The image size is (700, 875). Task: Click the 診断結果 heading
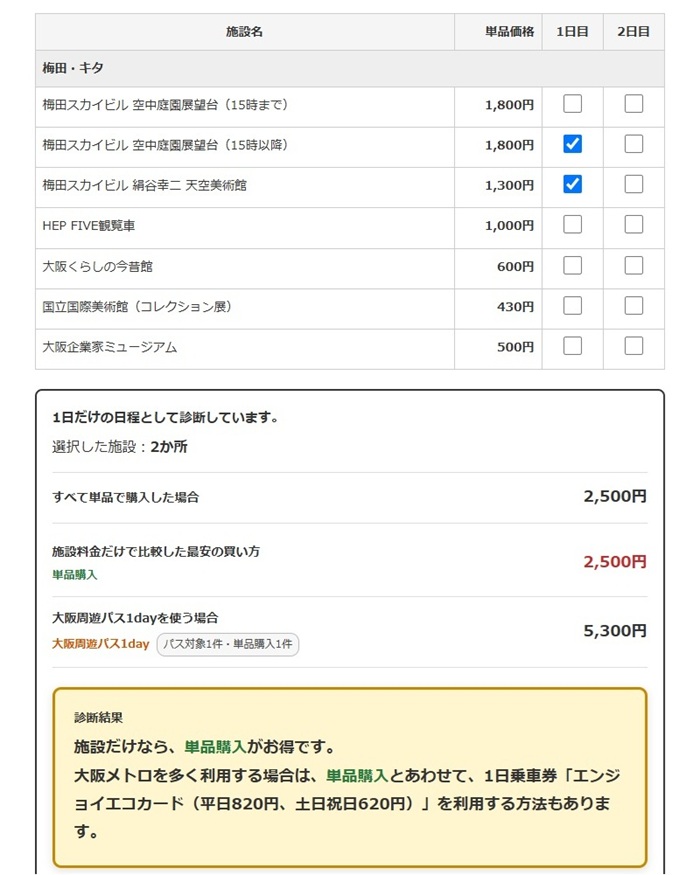pos(98,718)
